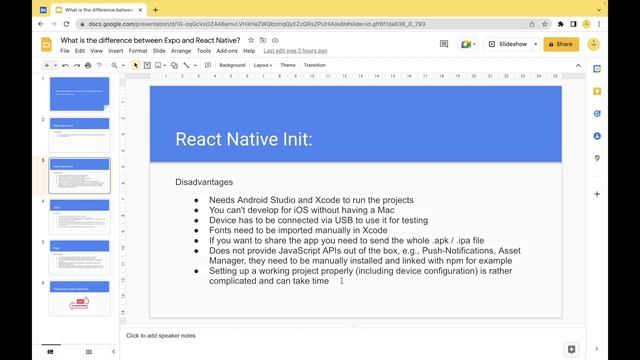
Task: Click the Slideshow button
Action: 508,44
